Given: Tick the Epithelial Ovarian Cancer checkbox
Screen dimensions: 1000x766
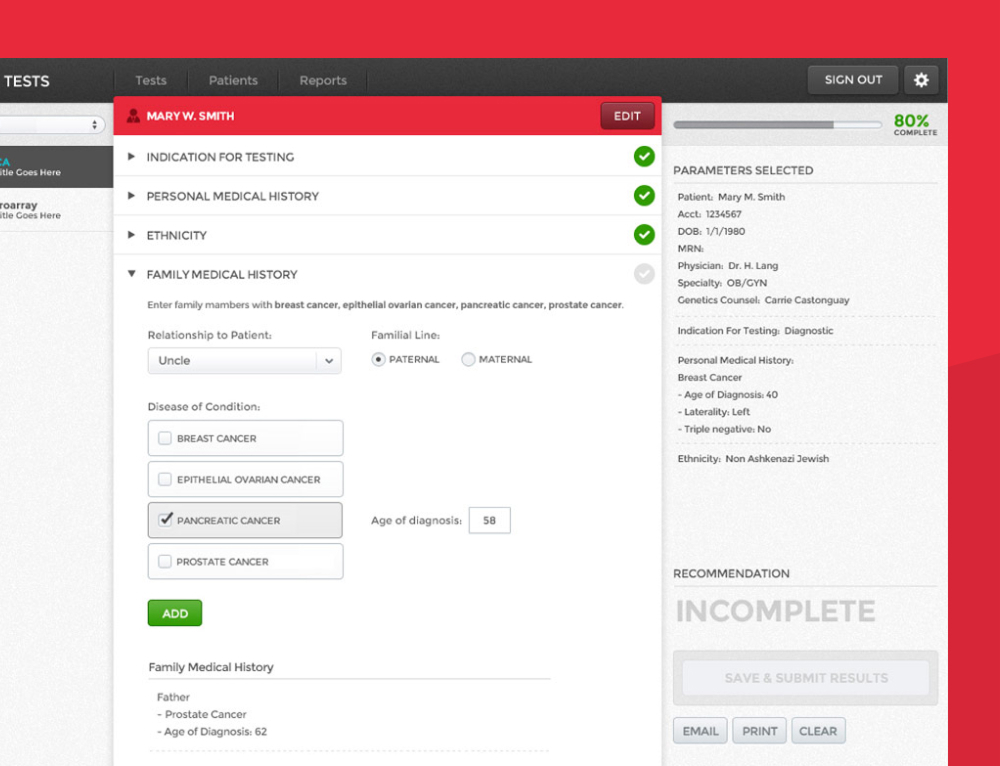Looking at the screenshot, I should point(165,479).
